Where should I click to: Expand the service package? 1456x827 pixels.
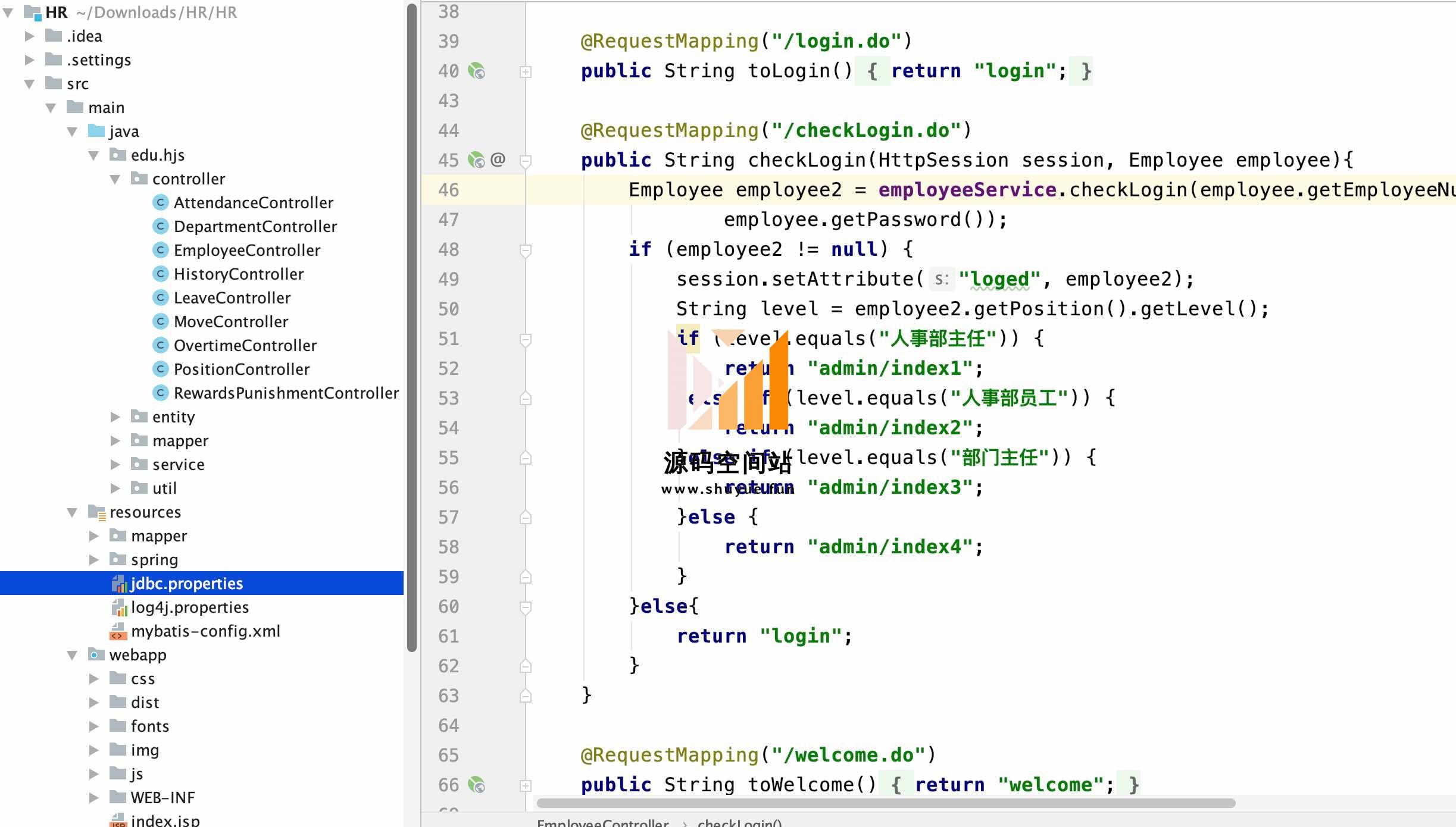click(115, 465)
